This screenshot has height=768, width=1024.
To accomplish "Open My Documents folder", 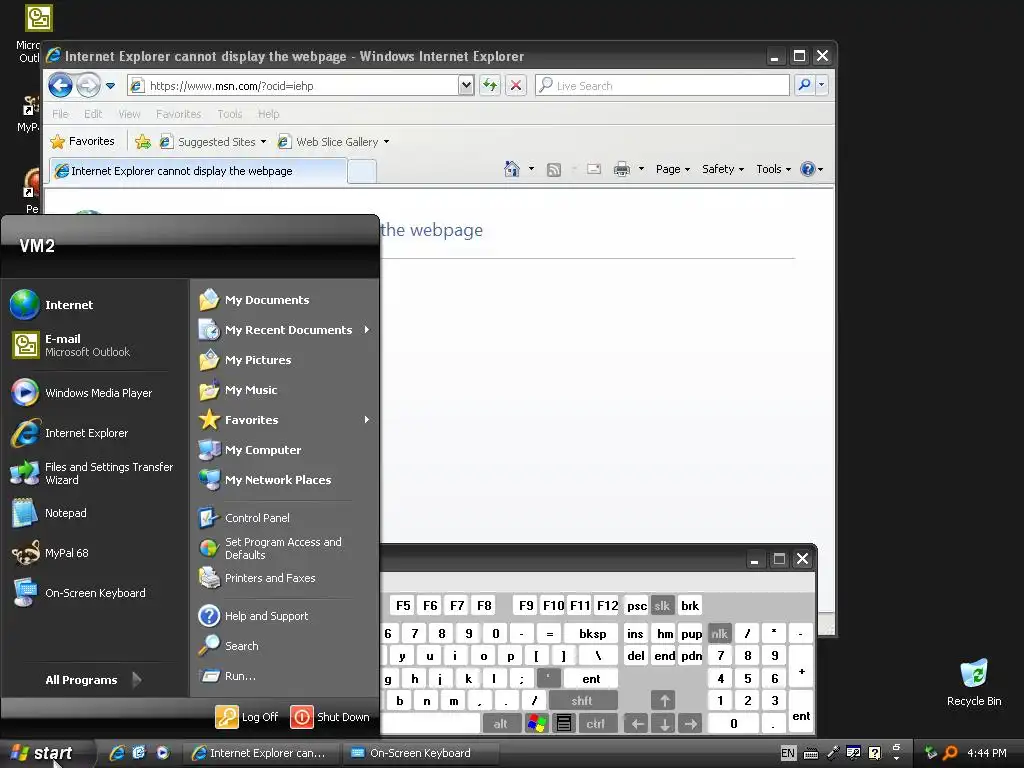I will (254, 300).
